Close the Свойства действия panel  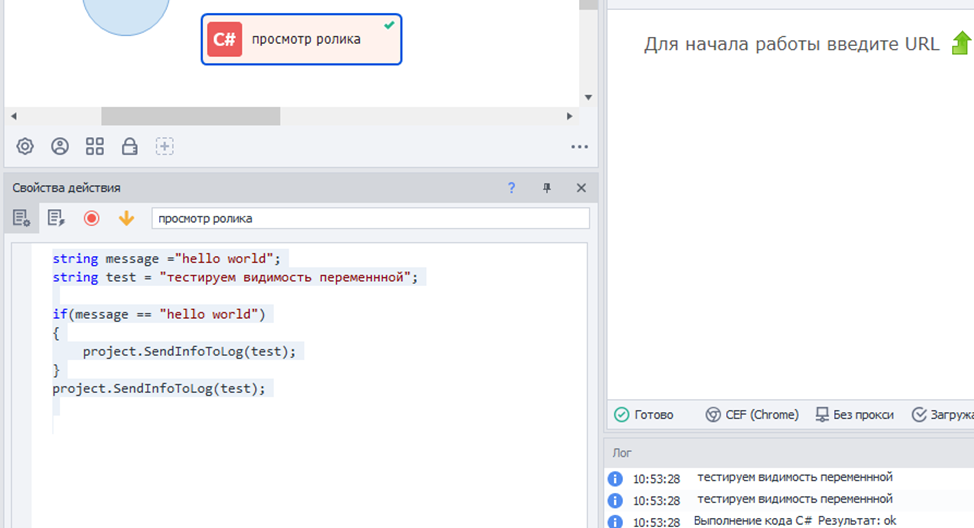click(x=581, y=188)
